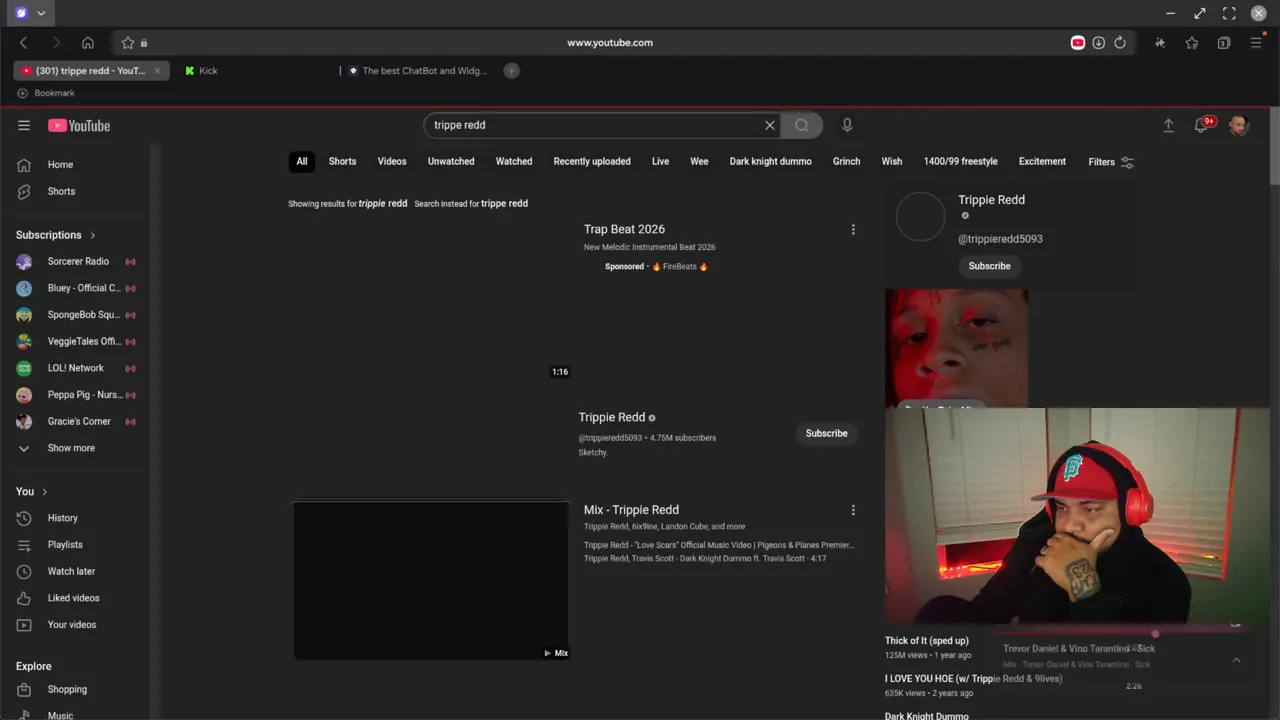Start voice search with the microphone icon
Image resolution: width=1280 pixels, height=720 pixels.
pyautogui.click(x=847, y=125)
